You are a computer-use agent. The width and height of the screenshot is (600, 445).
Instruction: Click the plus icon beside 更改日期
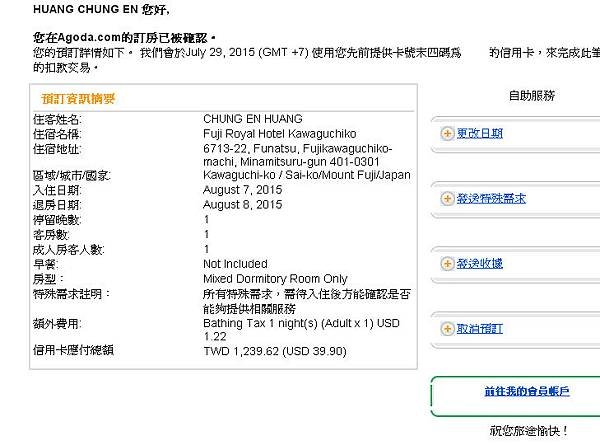pyautogui.click(x=446, y=133)
